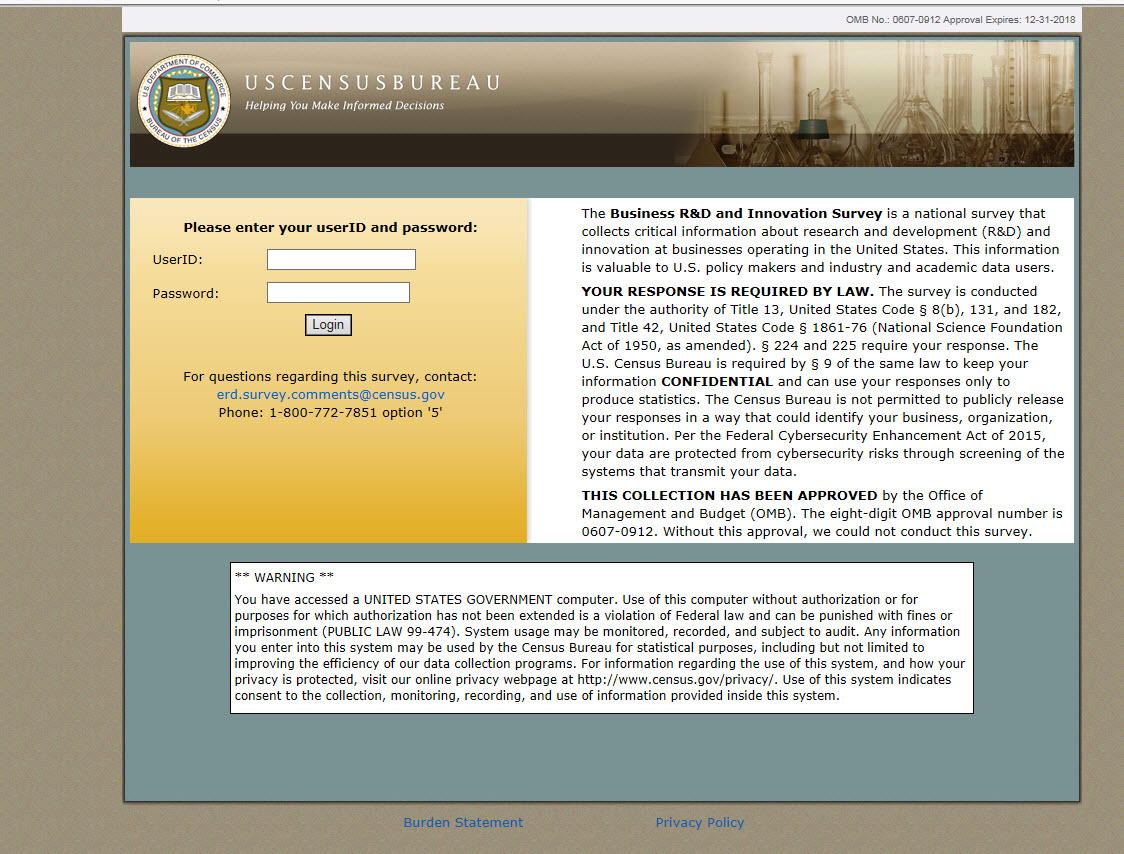This screenshot has height=854, width=1124.
Task: Open the Burden Statement link
Action: pos(463,822)
